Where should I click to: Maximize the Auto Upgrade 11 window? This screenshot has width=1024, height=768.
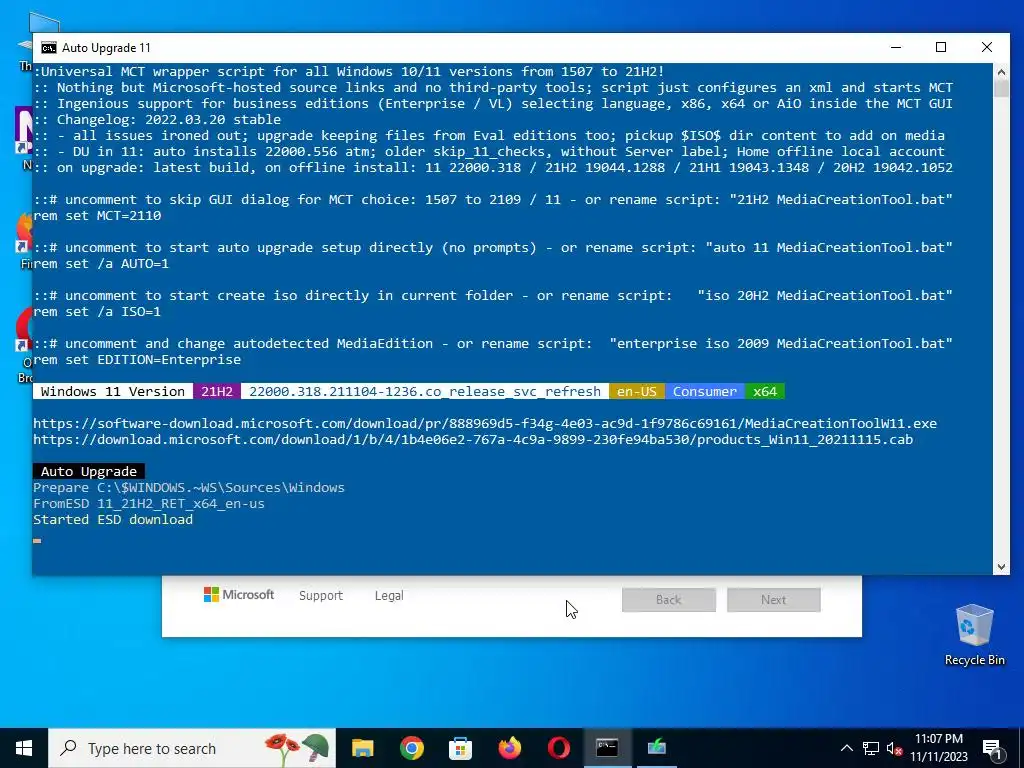tap(941, 47)
